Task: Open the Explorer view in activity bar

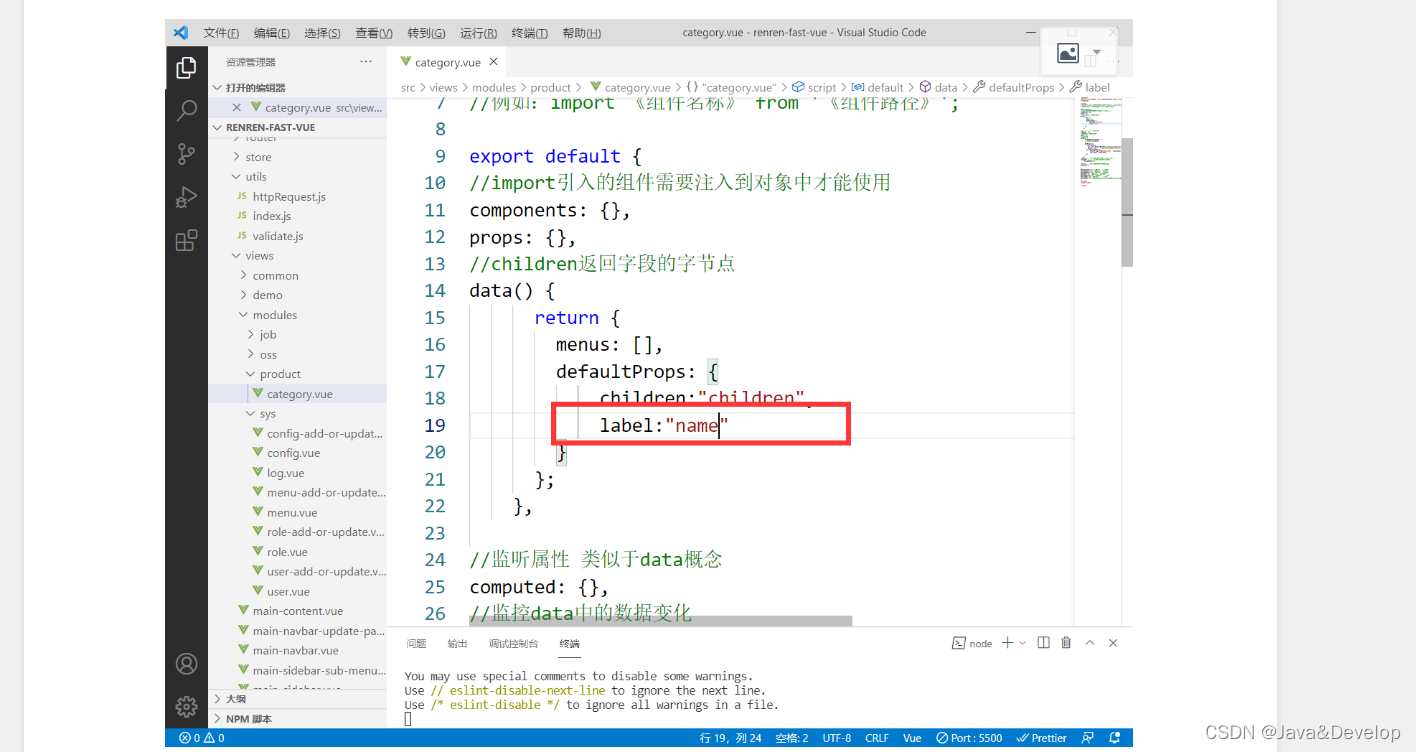Action: coord(186,68)
